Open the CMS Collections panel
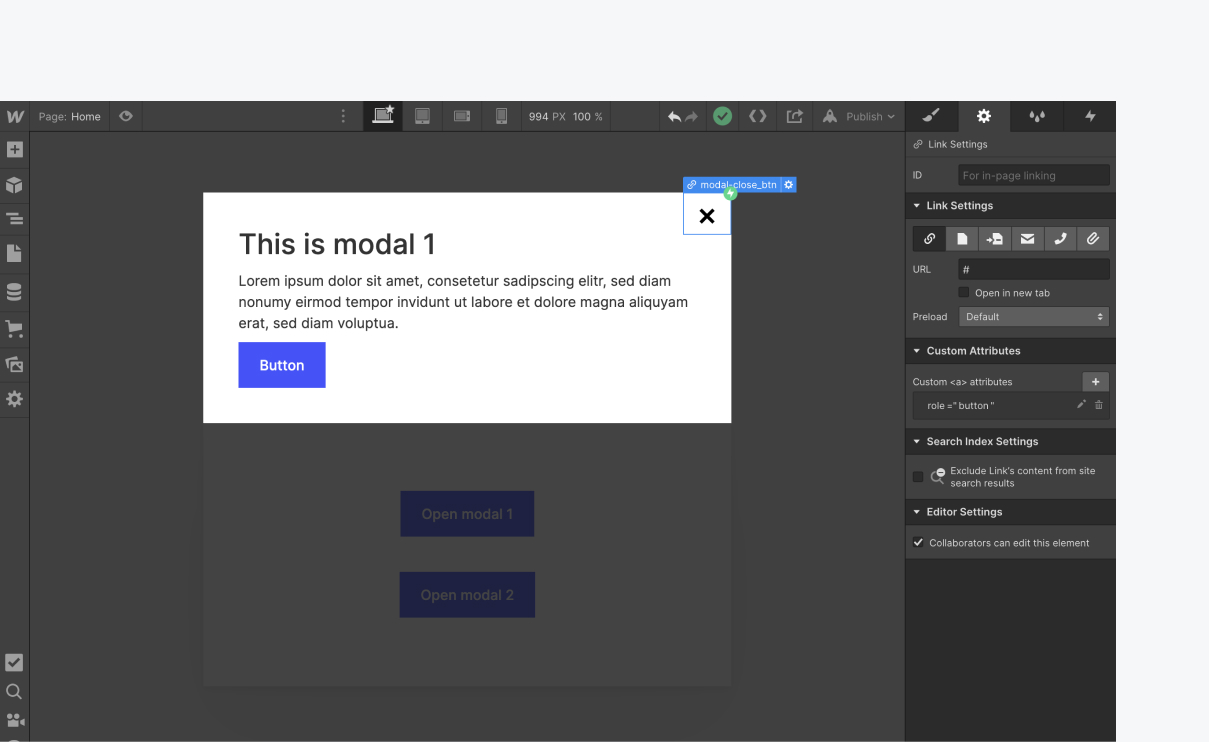Screen dimensions: 1209x742 click(15, 292)
